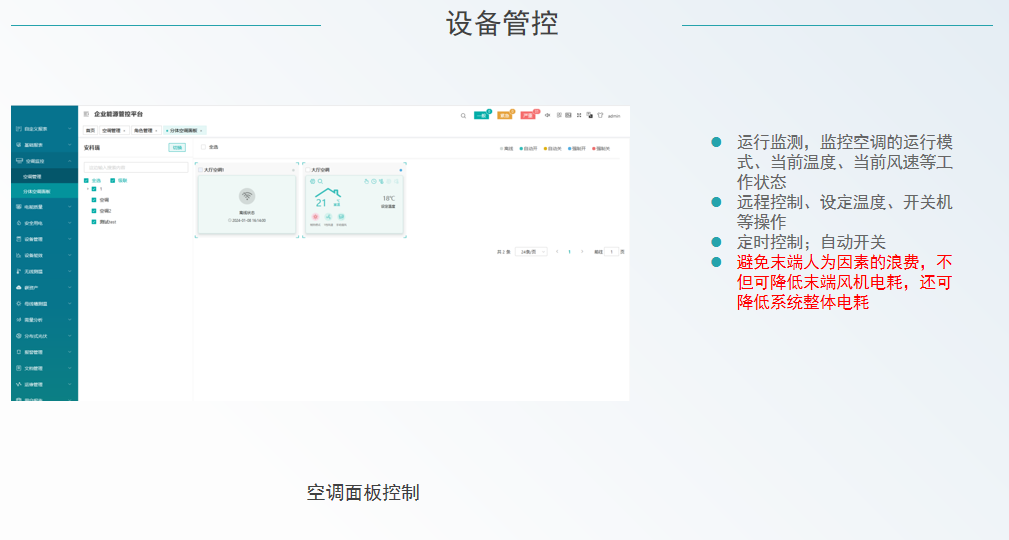Image resolution: width=1009 pixels, height=540 pixels.
Task: Click the 自定义报表 sidebar icon
Action: coord(19,129)
